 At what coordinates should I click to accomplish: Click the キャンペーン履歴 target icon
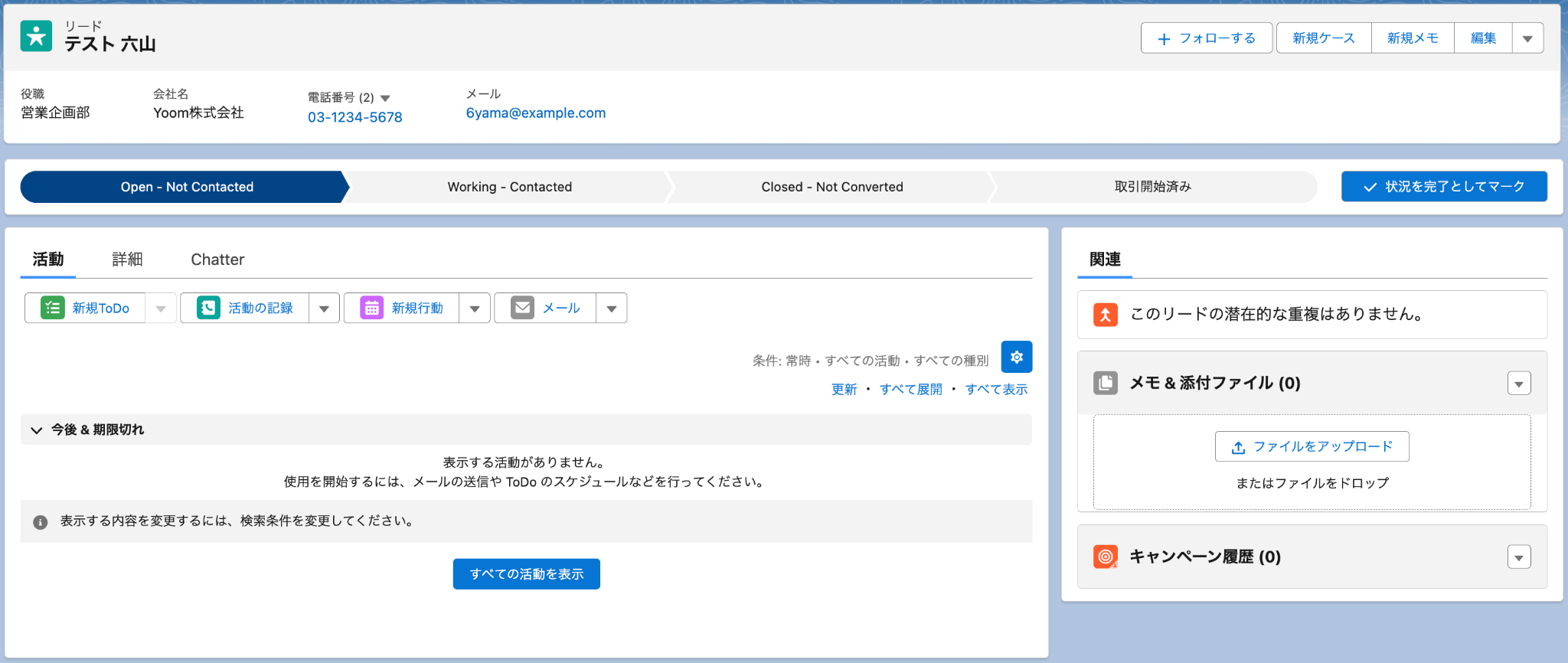(x=1105, y=557)
